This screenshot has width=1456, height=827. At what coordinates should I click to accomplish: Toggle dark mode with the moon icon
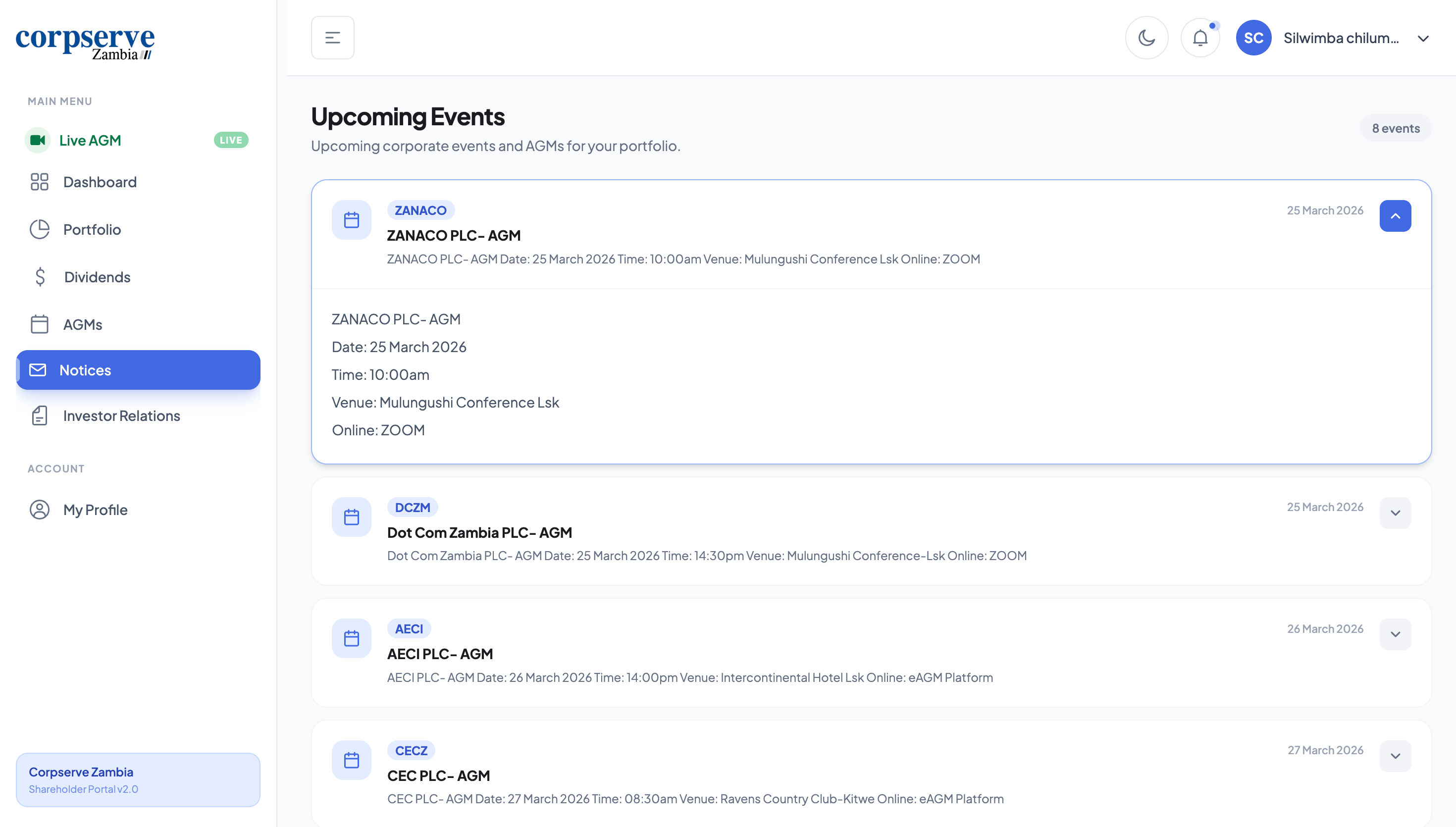1146,38
